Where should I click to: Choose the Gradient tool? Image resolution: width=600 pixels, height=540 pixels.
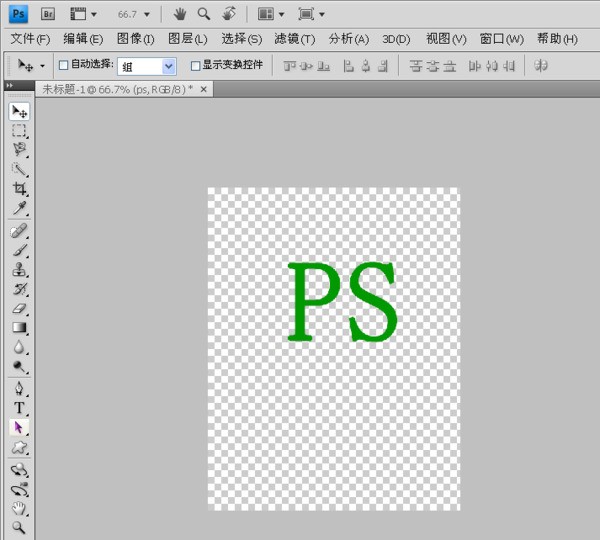(19, 328)
